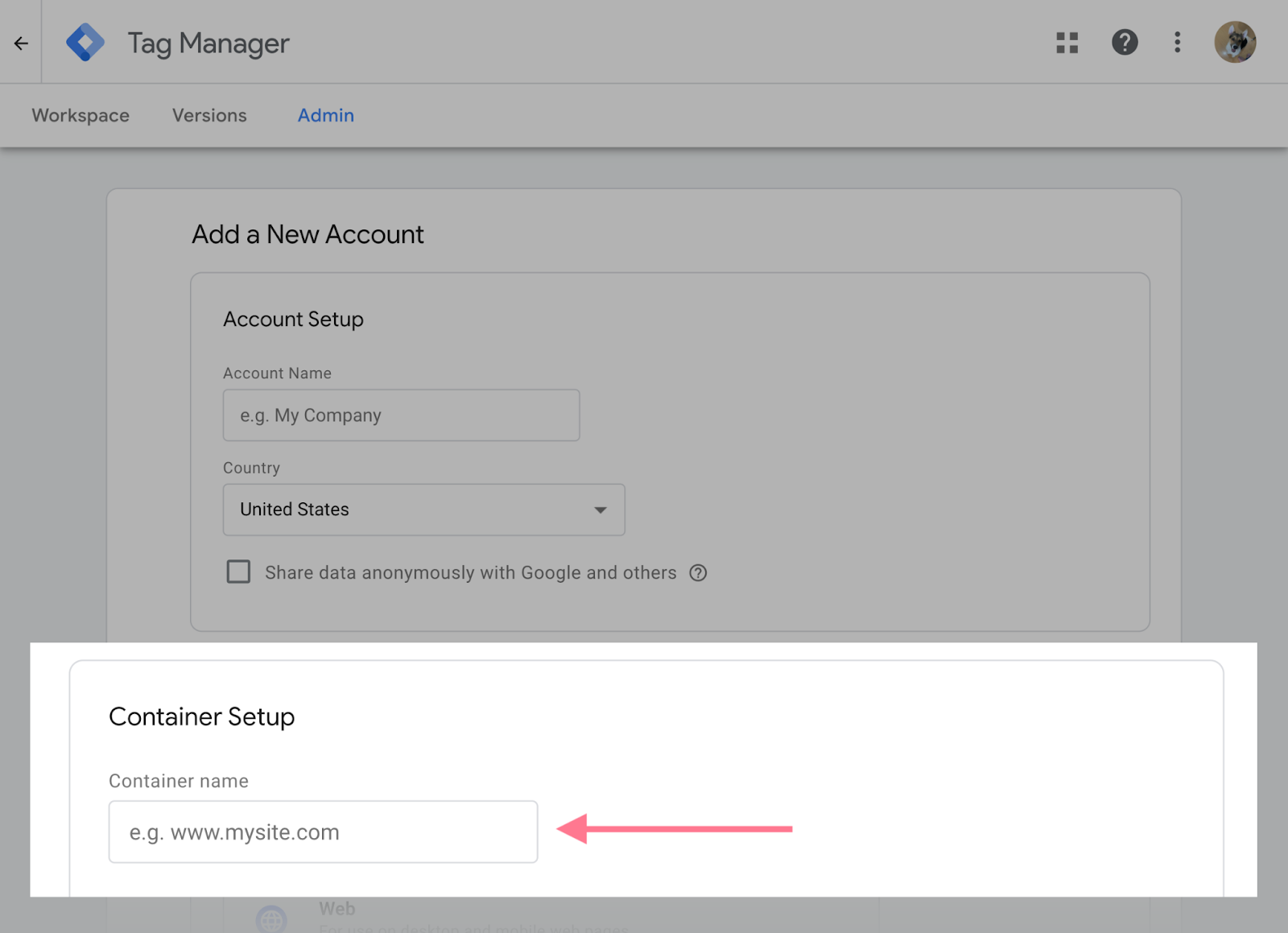This screenshot has height=933, width=1288.
Task: Switch to the Workspace tab
Action: (x=80, y=115)
